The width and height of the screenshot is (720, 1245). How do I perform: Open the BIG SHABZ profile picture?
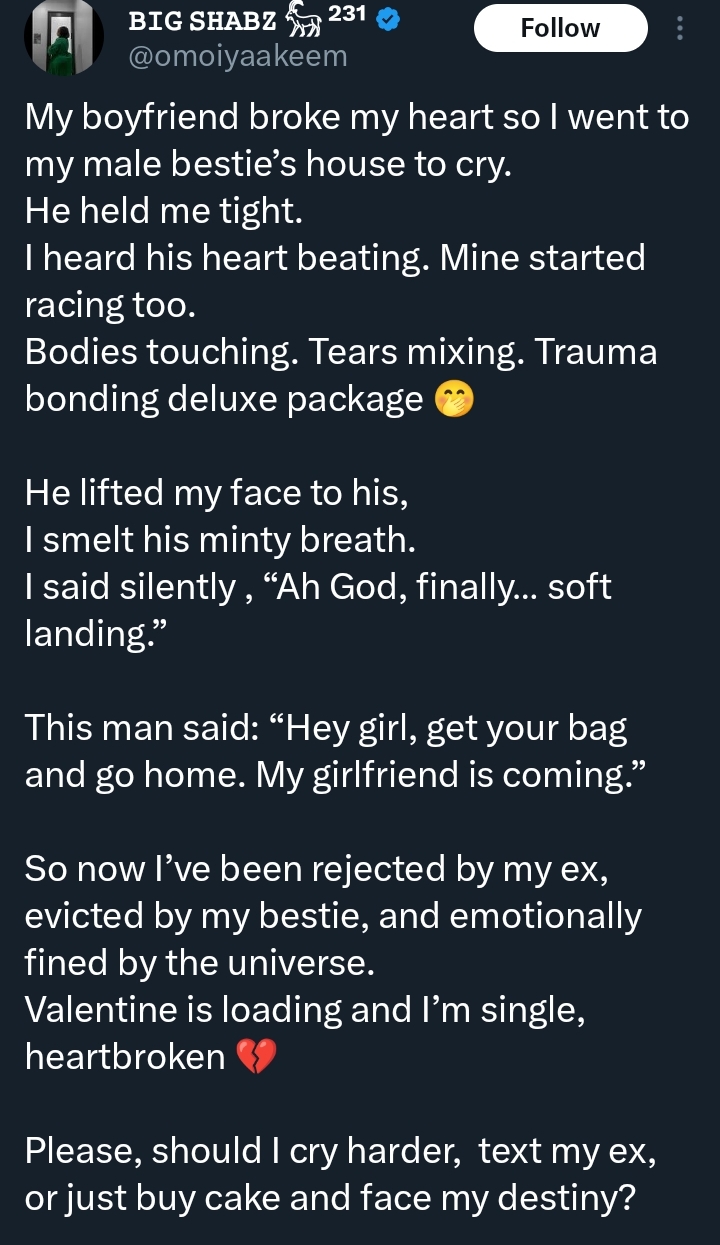[63, 37]
